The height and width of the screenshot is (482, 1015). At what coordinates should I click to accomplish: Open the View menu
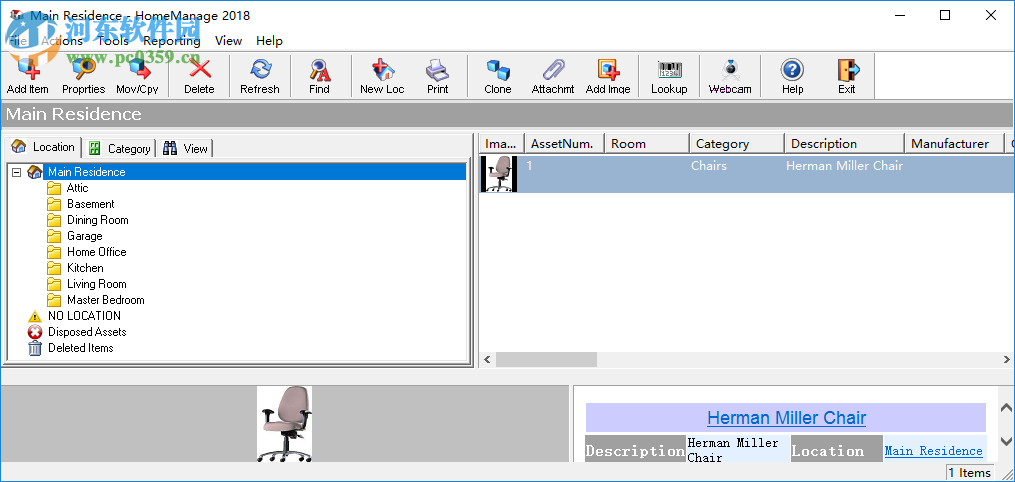click(229, 41)
